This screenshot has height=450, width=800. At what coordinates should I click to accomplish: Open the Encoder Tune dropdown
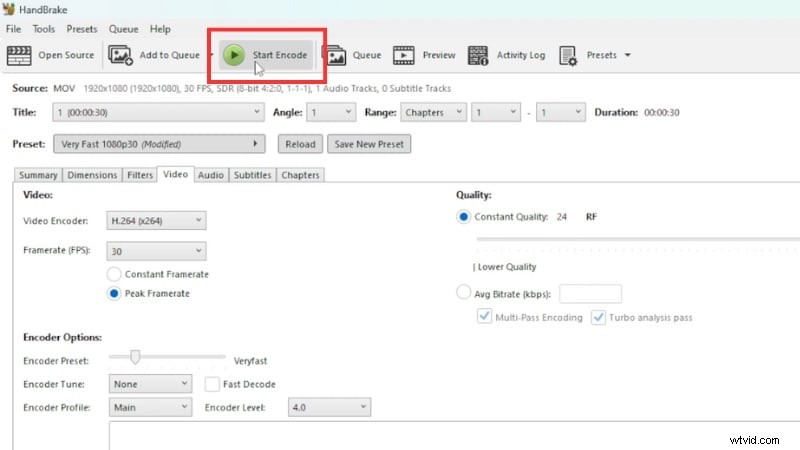click(x=151, y=384)
